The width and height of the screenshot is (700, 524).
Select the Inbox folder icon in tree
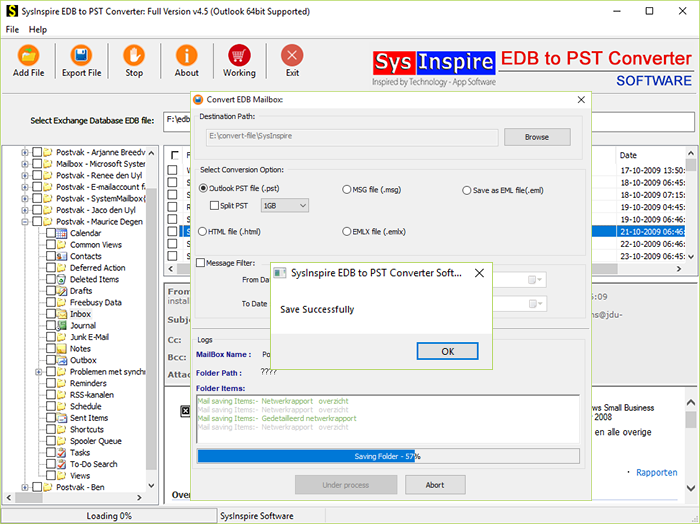coord(62,314)
